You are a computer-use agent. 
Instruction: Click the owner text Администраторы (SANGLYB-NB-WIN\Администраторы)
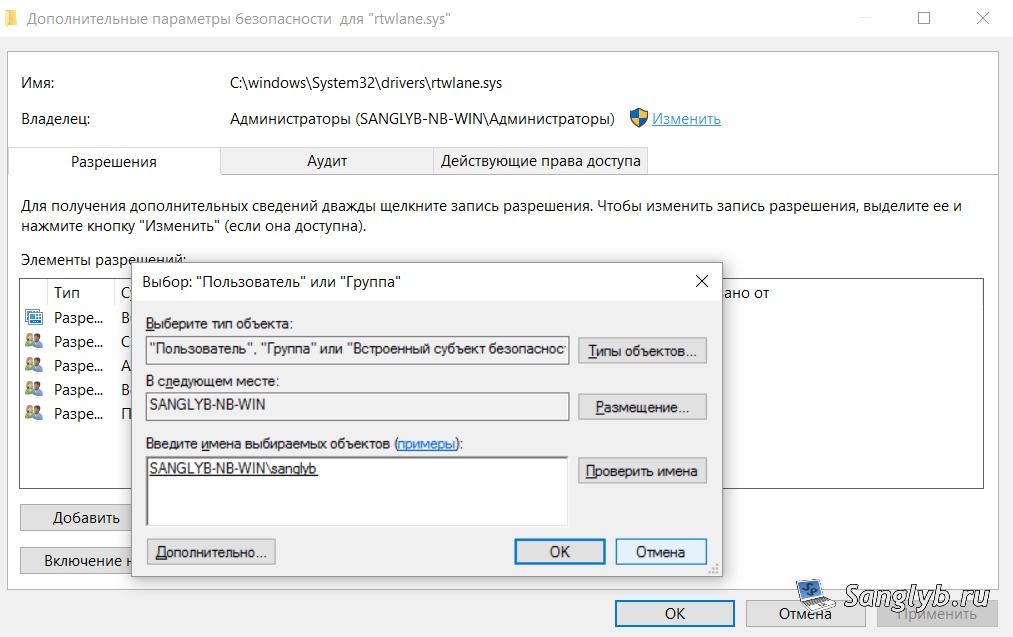coord(422,119)
